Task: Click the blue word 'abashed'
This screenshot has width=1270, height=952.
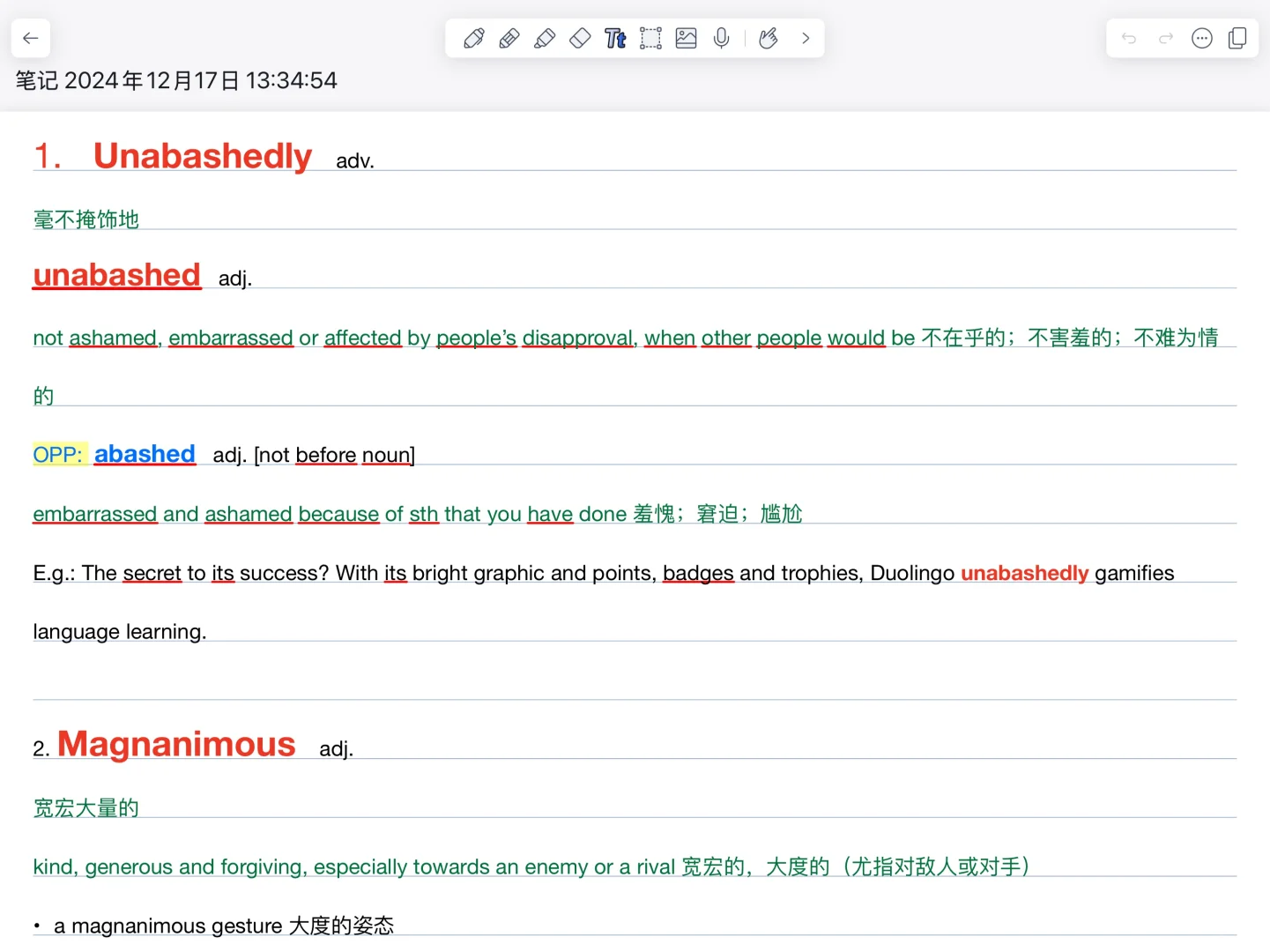Action: (145, 454)
